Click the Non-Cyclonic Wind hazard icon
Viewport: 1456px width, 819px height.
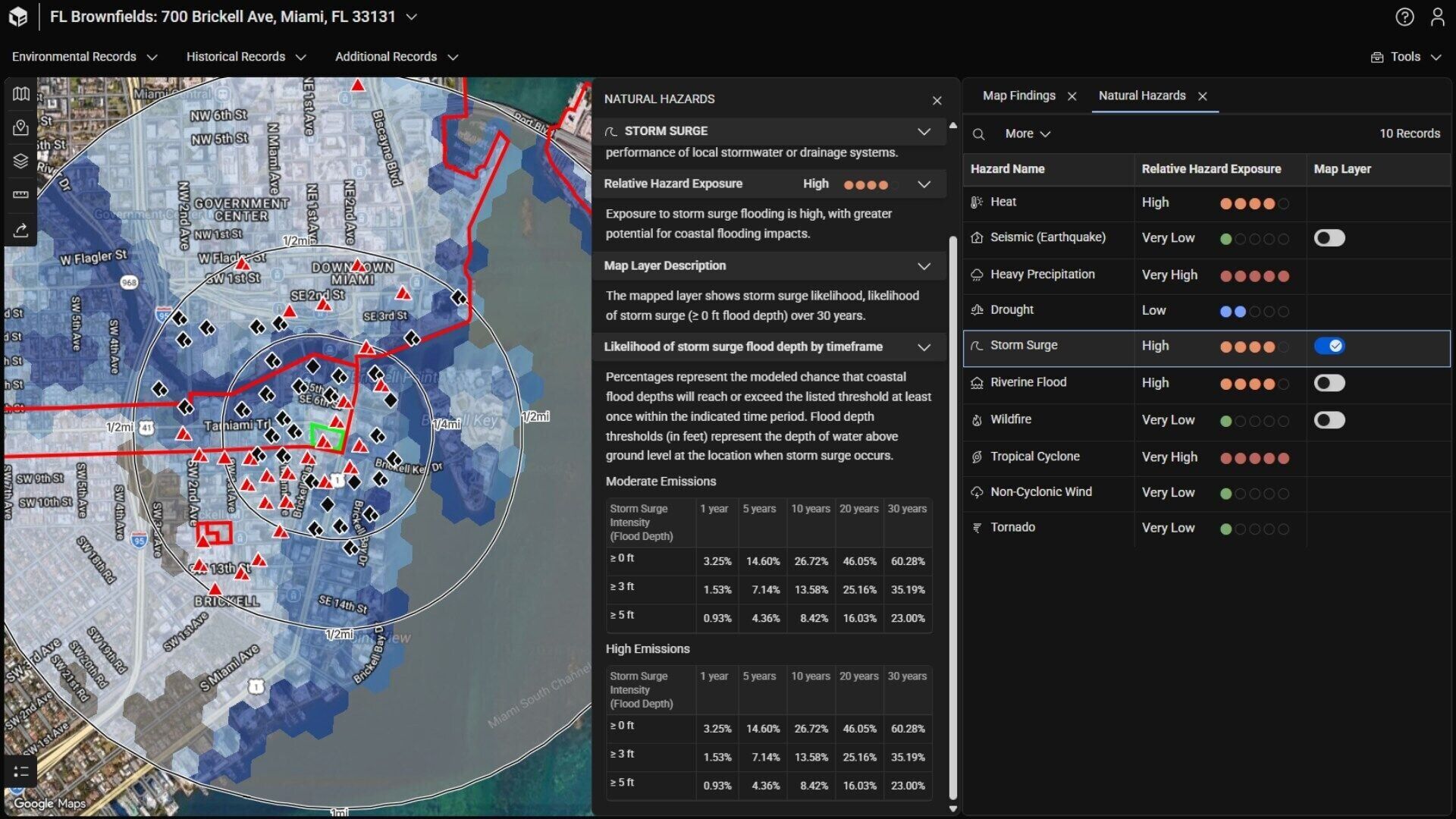(977, 493)
